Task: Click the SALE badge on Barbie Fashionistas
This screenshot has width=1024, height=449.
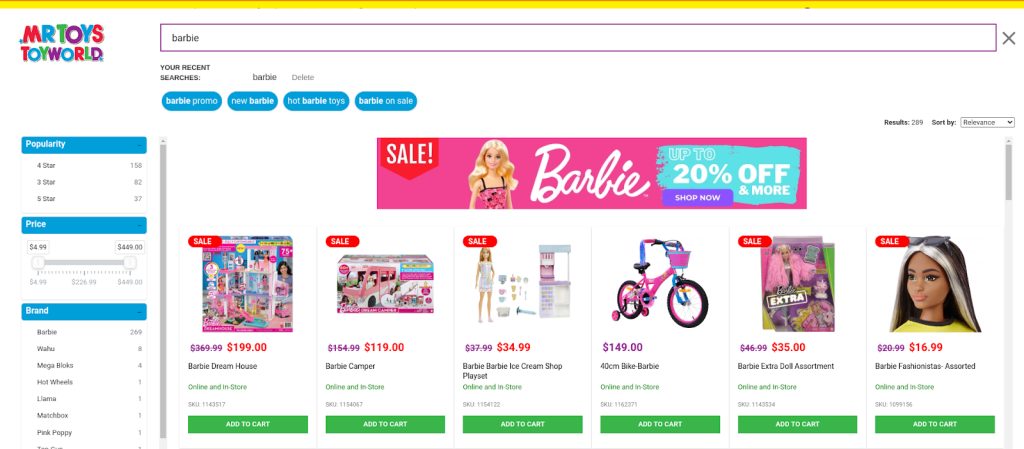Action: tap(891, 241)
